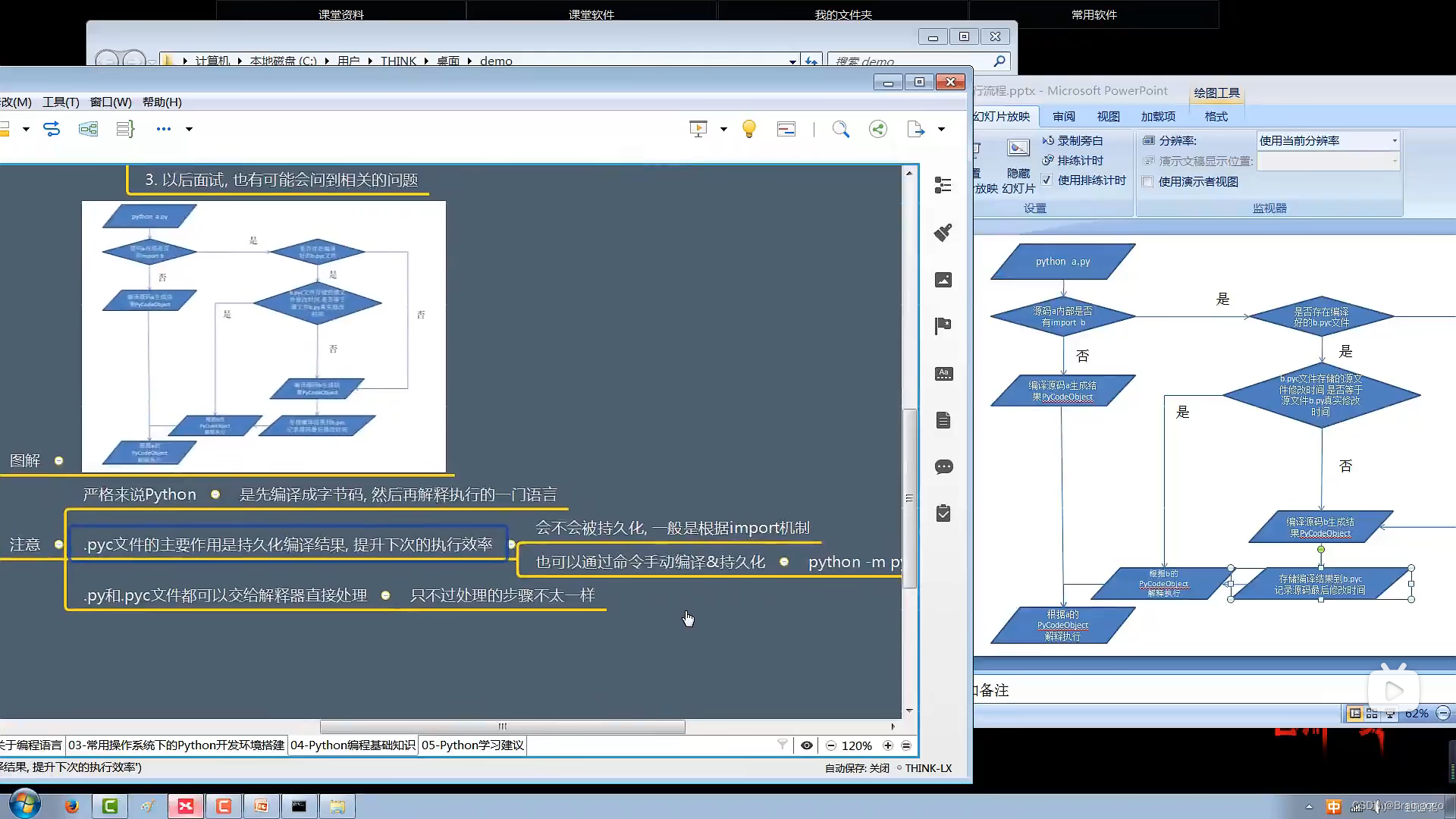Open the Markers flag sidebar icon
1456x819 pixels.
[943, 326]
